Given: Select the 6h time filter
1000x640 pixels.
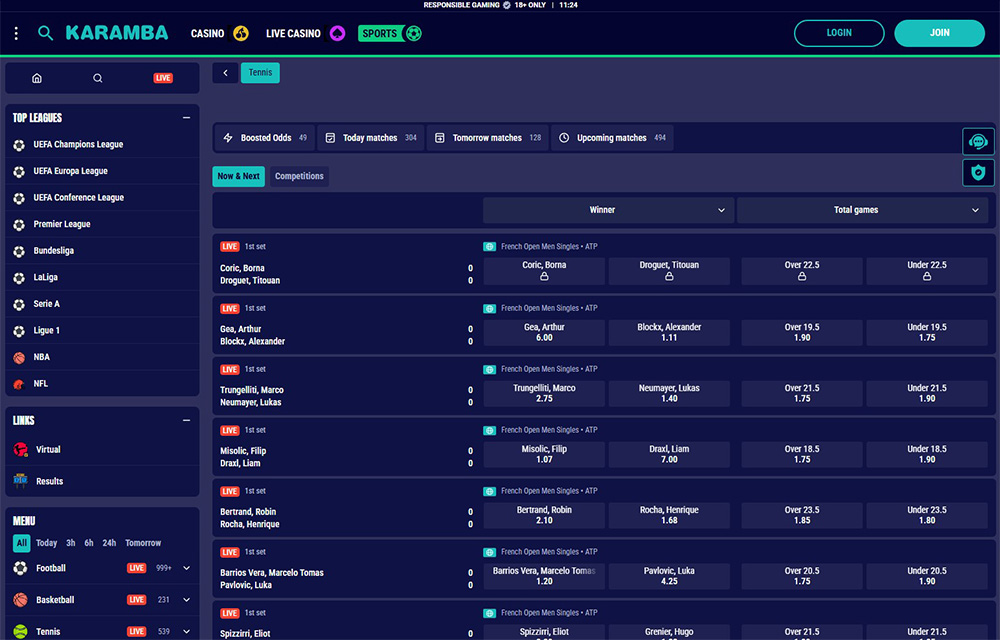Looking at the screenshot, I should coord(89,543).
